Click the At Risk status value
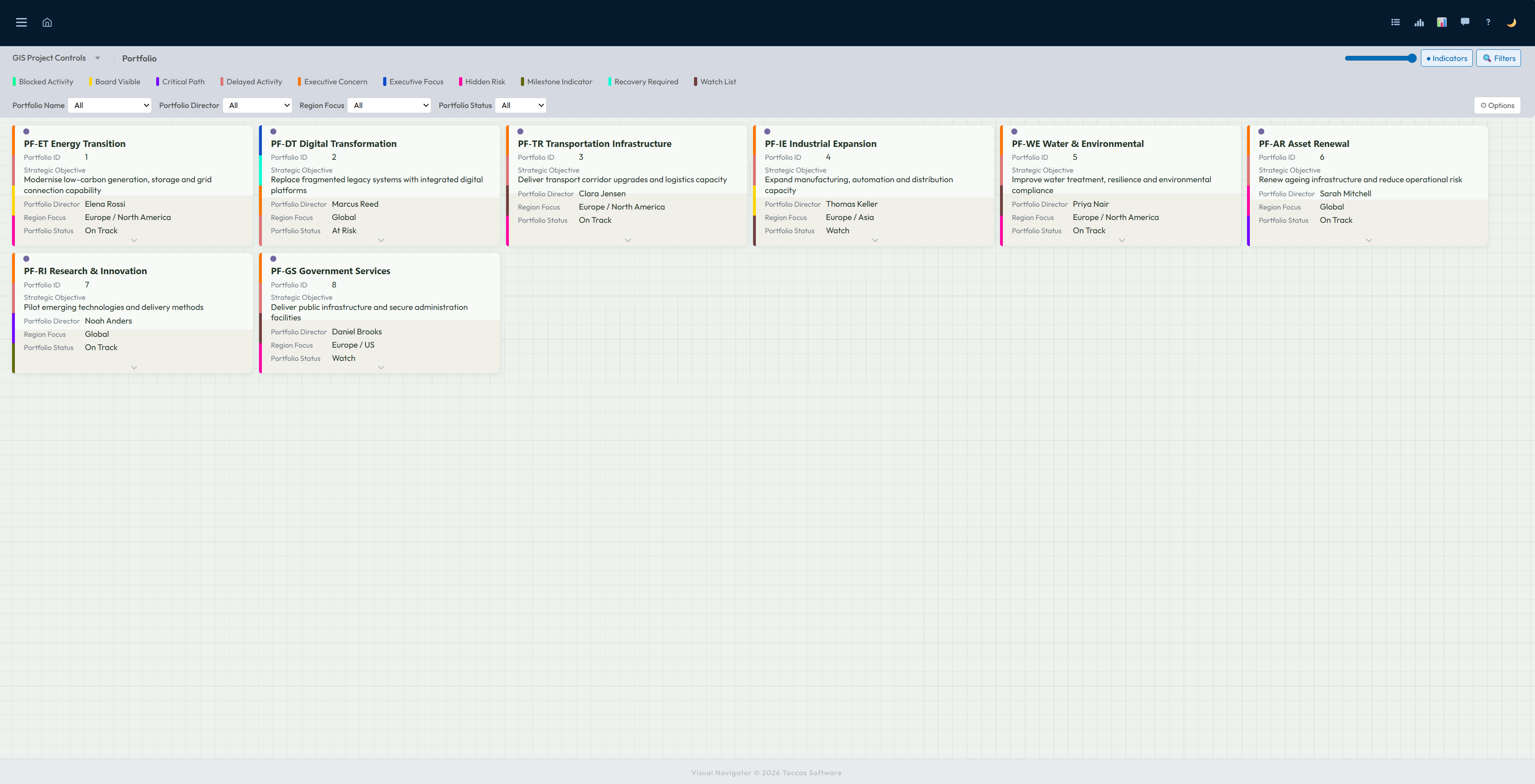 tap(344, 230)
